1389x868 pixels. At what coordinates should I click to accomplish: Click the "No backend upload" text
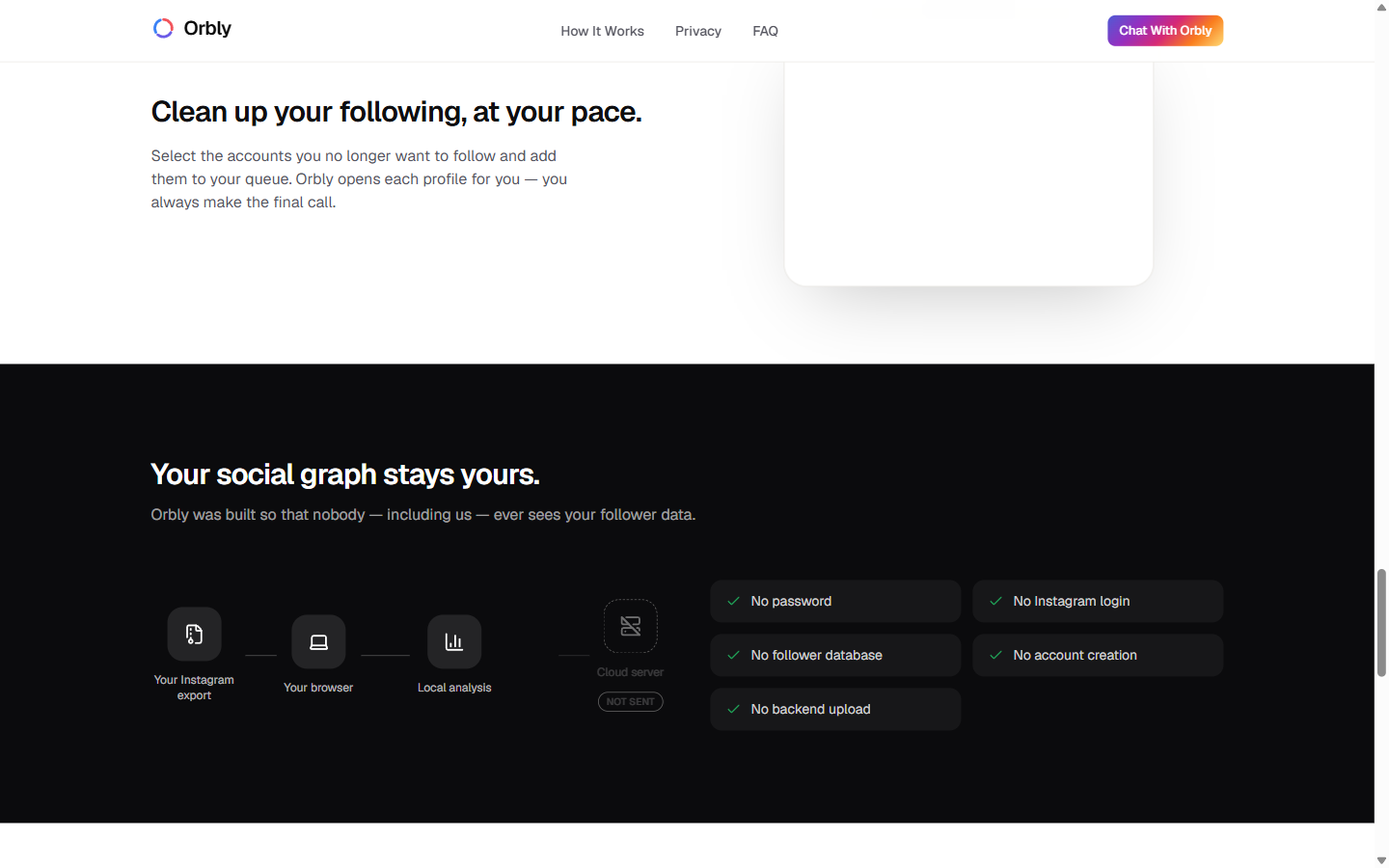click(x=810, y=709)
